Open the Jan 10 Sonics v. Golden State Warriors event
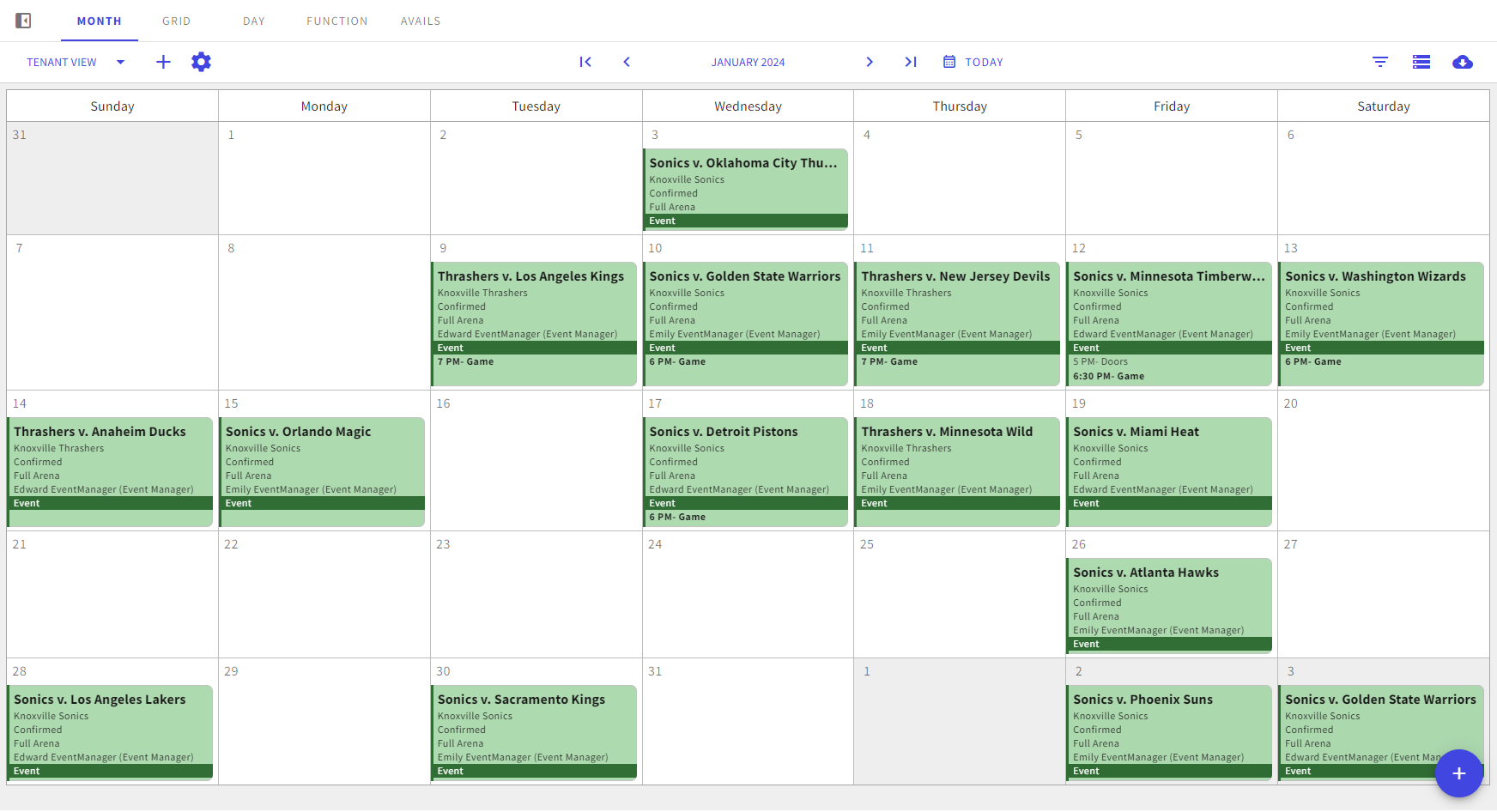The width and height of the screenshot is (1497, 812). (745, 324)
